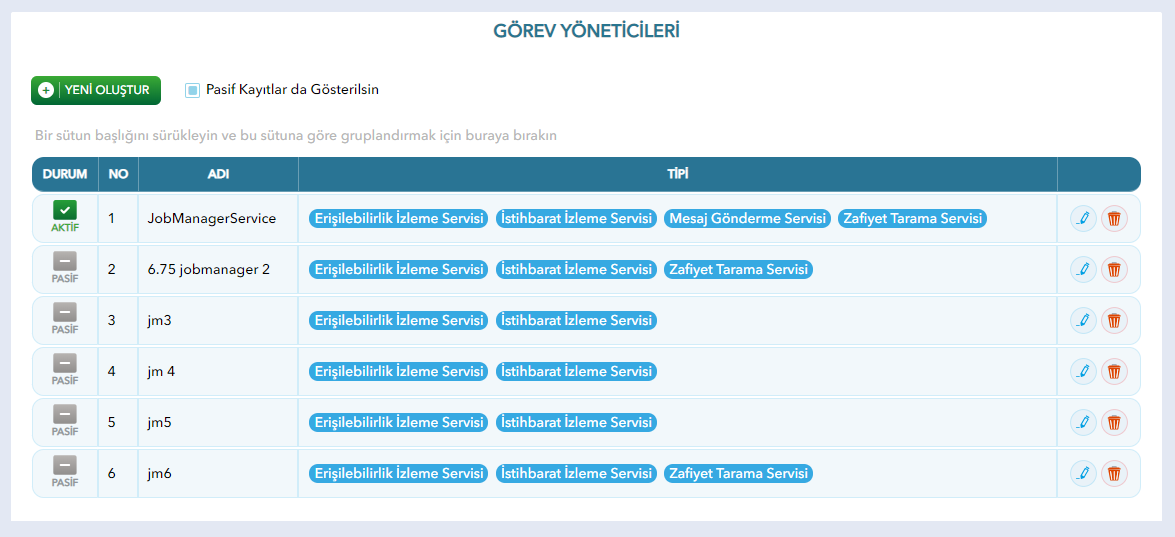This screenshot has height=537, width=1175.
Task: Click the number 1 cell of JobManagerService
Action: click(118, 219)
